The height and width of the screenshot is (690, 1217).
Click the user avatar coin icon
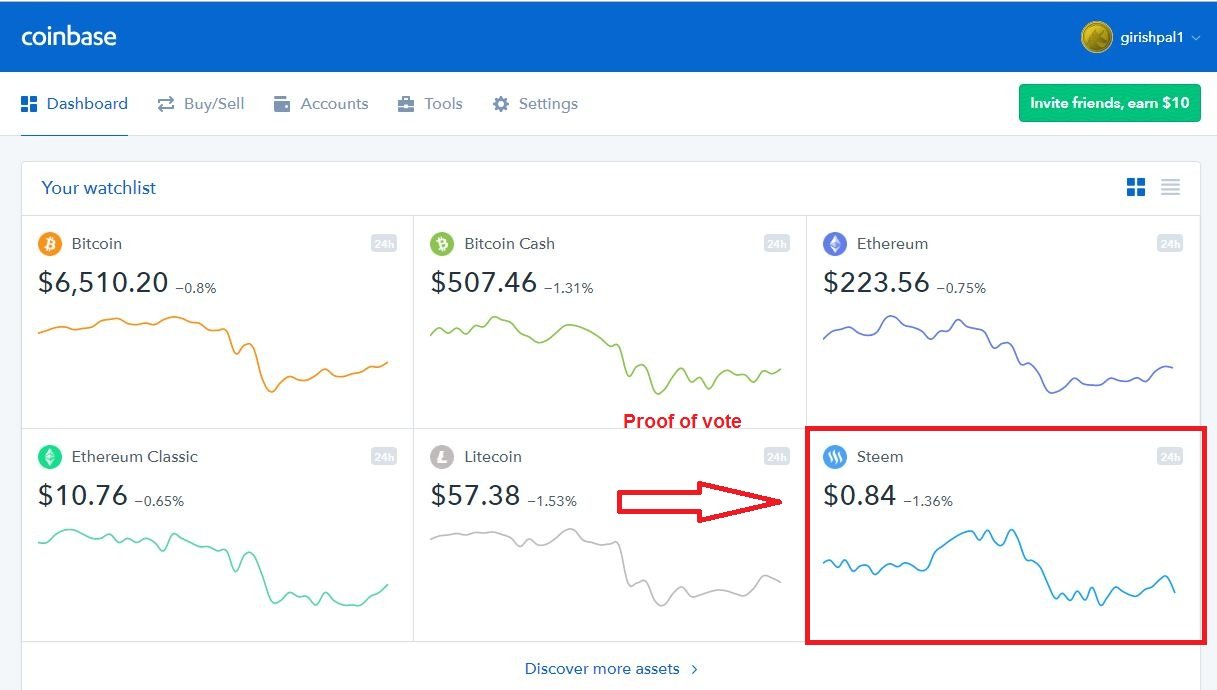point(1096,37)
